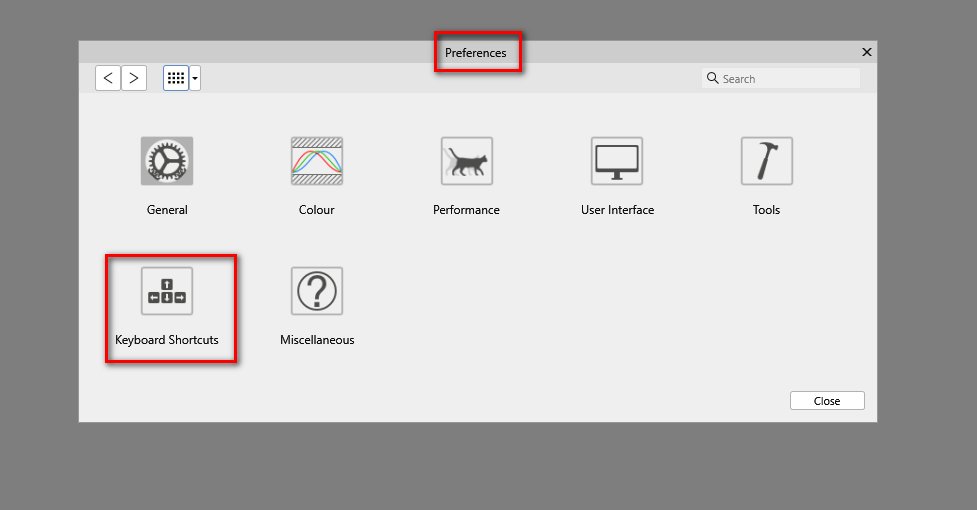Click the Preferences window title
The width and height of the screenshot is (977, 510).
click(475, 53)
